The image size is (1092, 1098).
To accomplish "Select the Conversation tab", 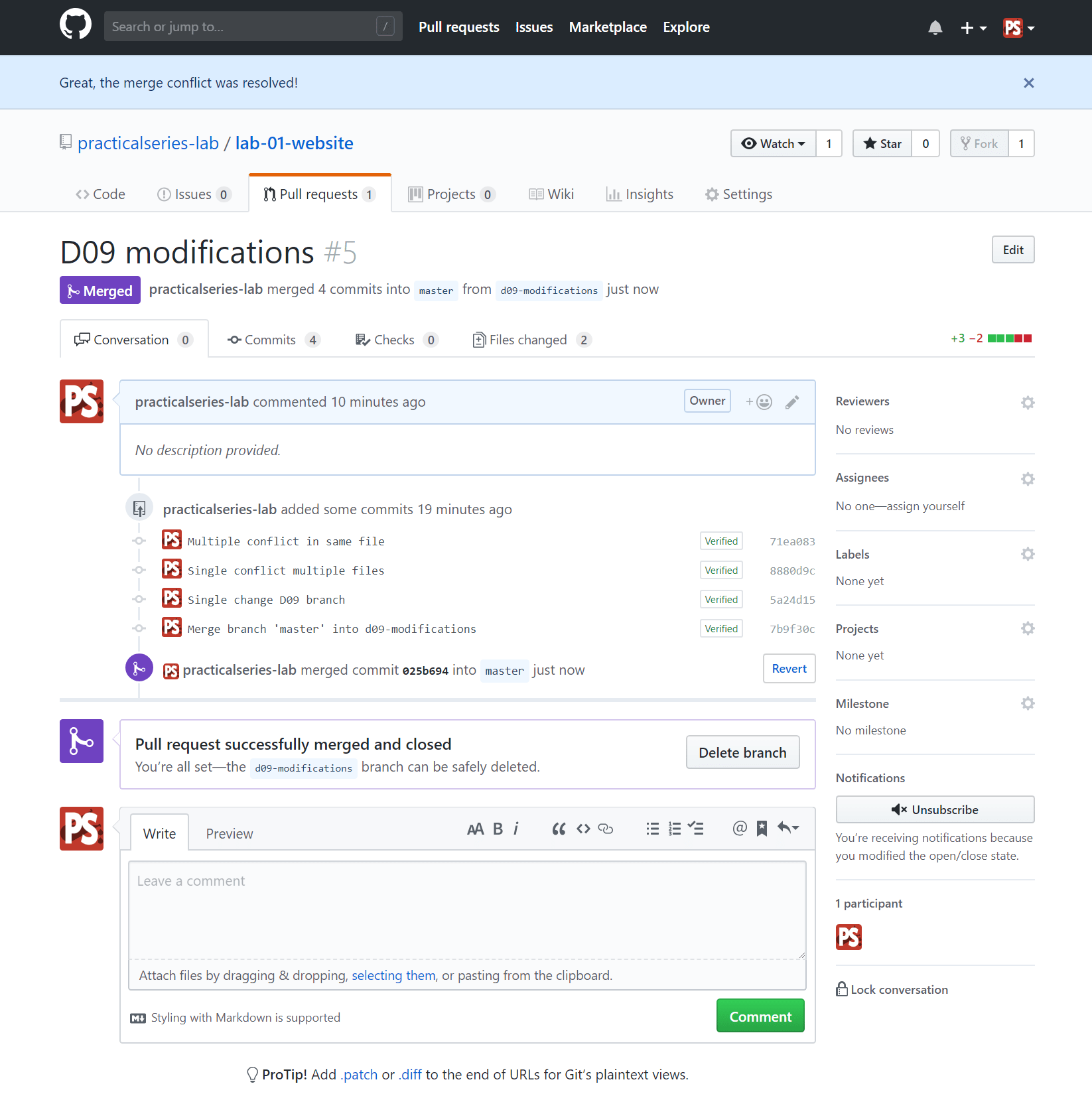I will coord(134,340).
